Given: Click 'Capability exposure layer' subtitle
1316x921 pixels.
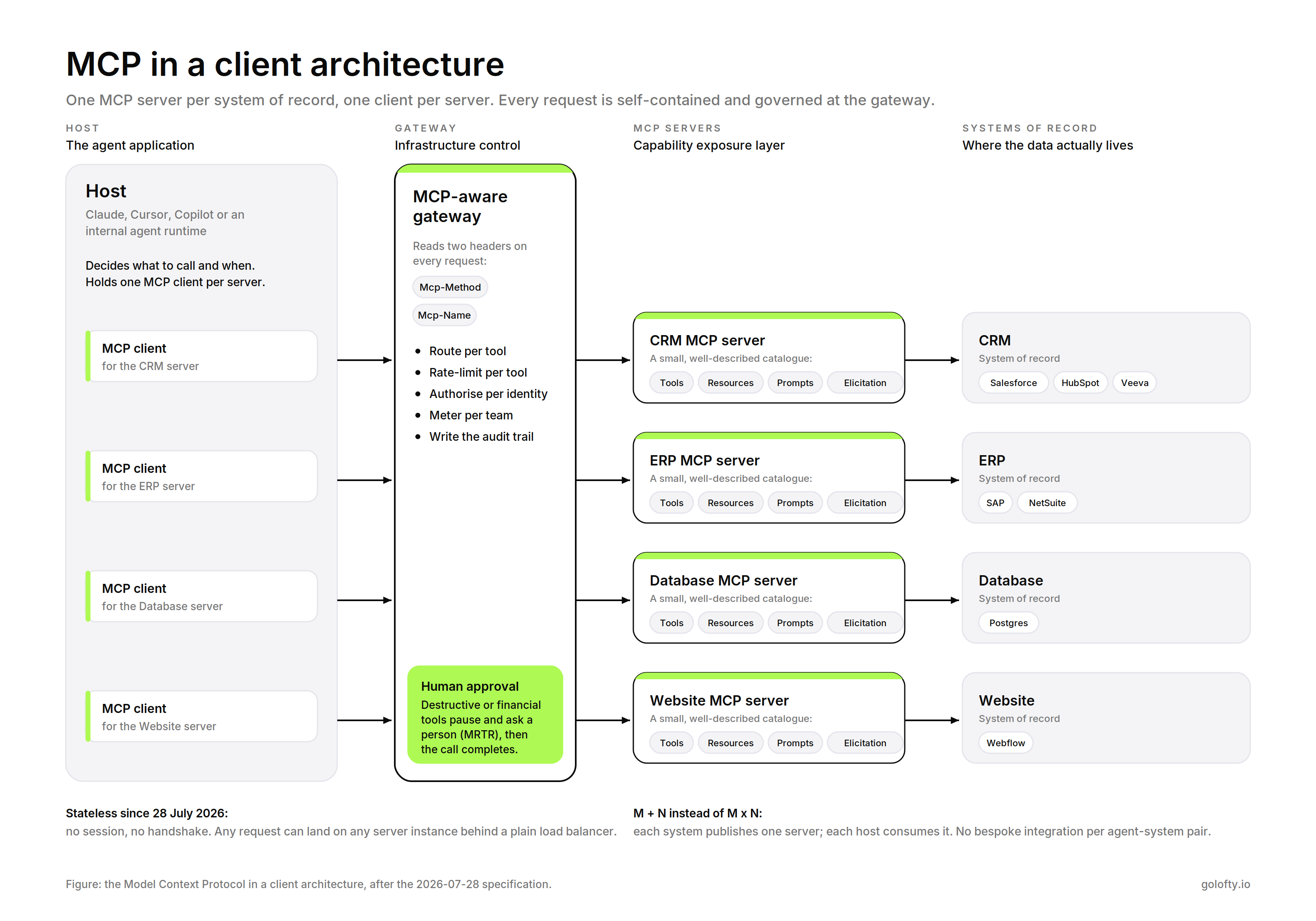Looking at the screenshot, I should coord(709,146).
